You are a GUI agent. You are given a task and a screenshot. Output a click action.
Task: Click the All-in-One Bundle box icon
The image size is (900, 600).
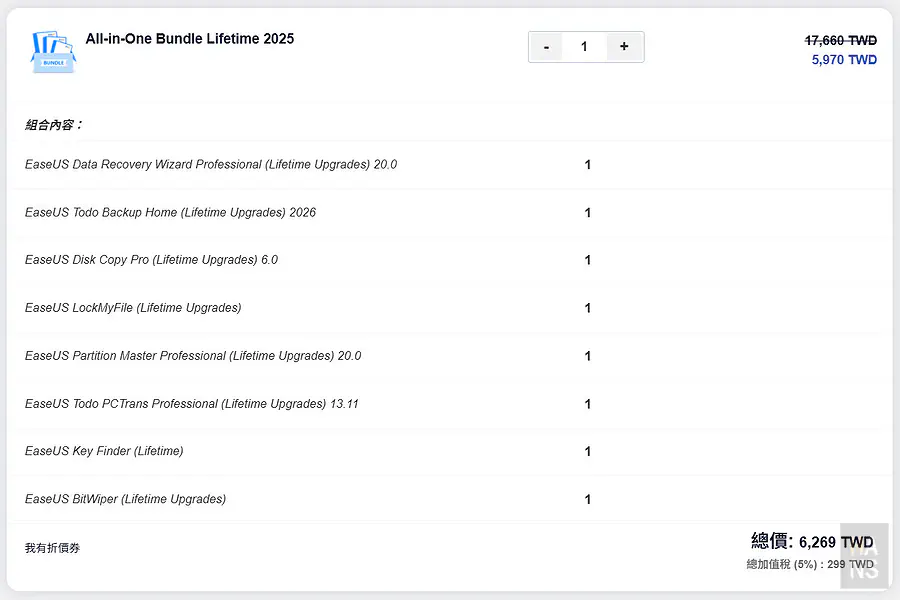point(53,50)
